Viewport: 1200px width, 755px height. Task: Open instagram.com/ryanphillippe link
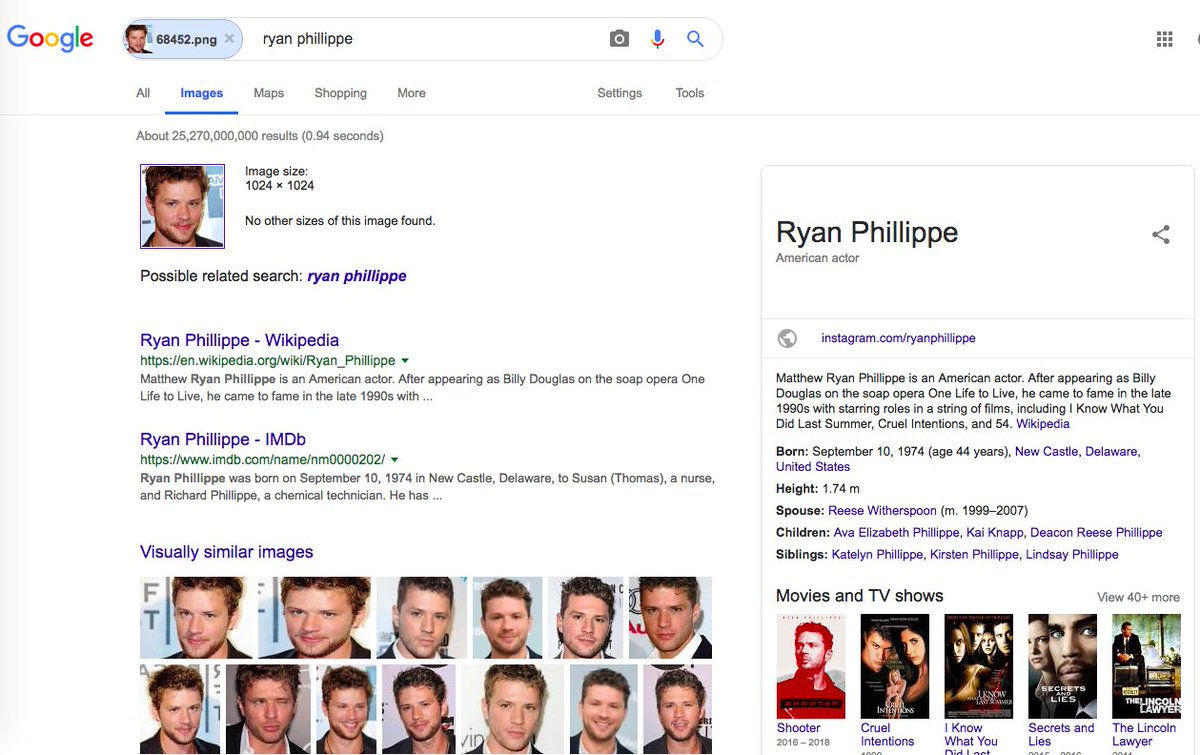[x=898, y=338]
